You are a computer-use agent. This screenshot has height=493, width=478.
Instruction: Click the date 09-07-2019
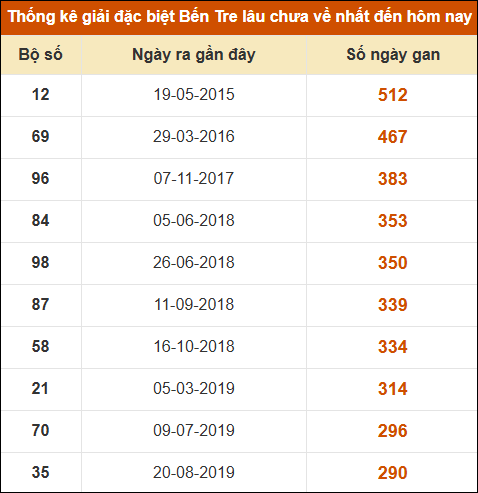(194, 431)
